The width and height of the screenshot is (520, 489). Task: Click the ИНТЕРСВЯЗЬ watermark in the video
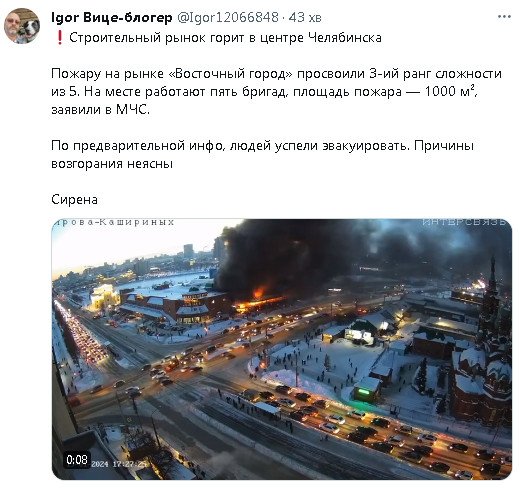(464, 222)
